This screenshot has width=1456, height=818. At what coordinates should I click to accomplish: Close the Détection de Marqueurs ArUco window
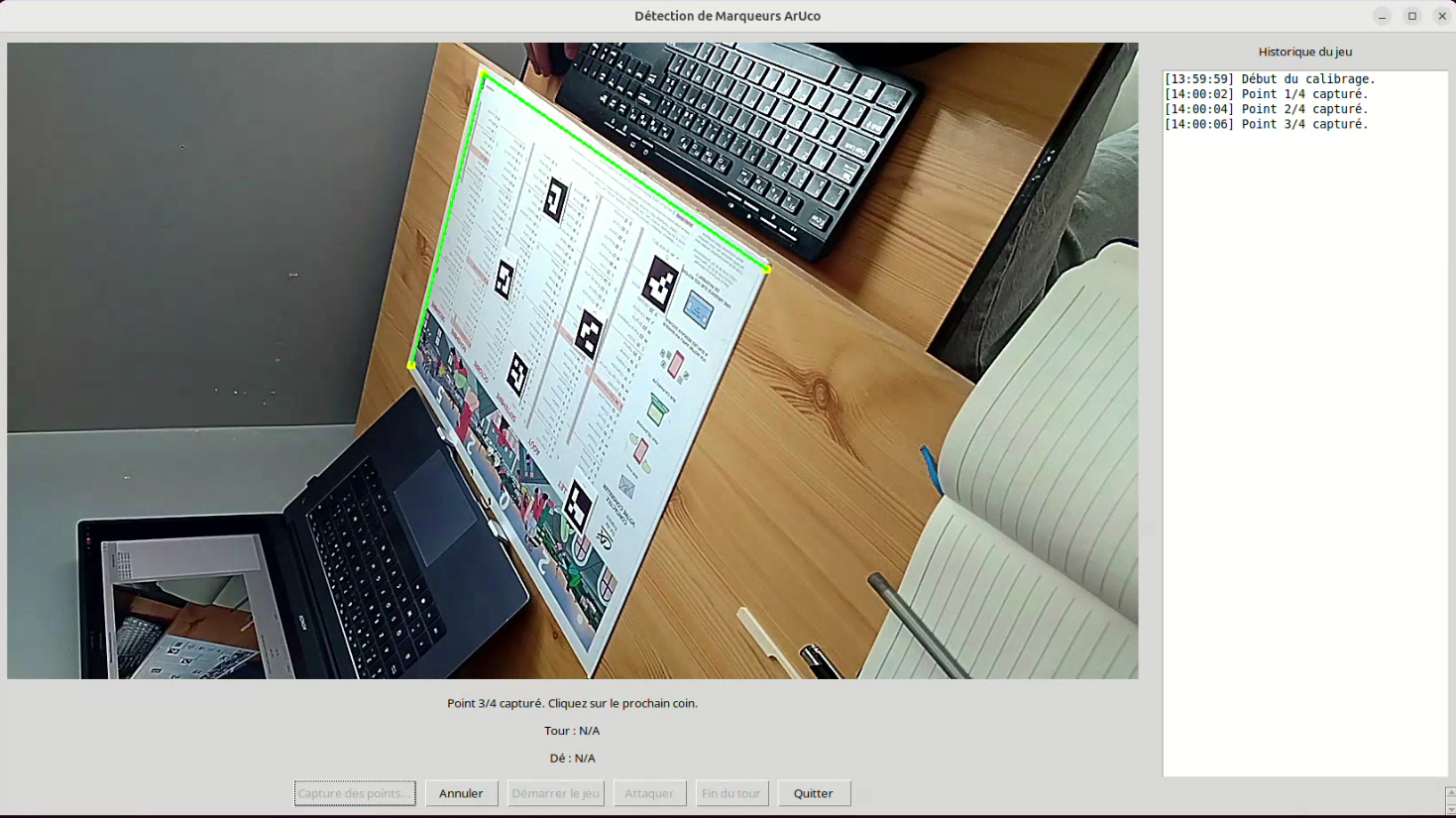pos(1442,16)
